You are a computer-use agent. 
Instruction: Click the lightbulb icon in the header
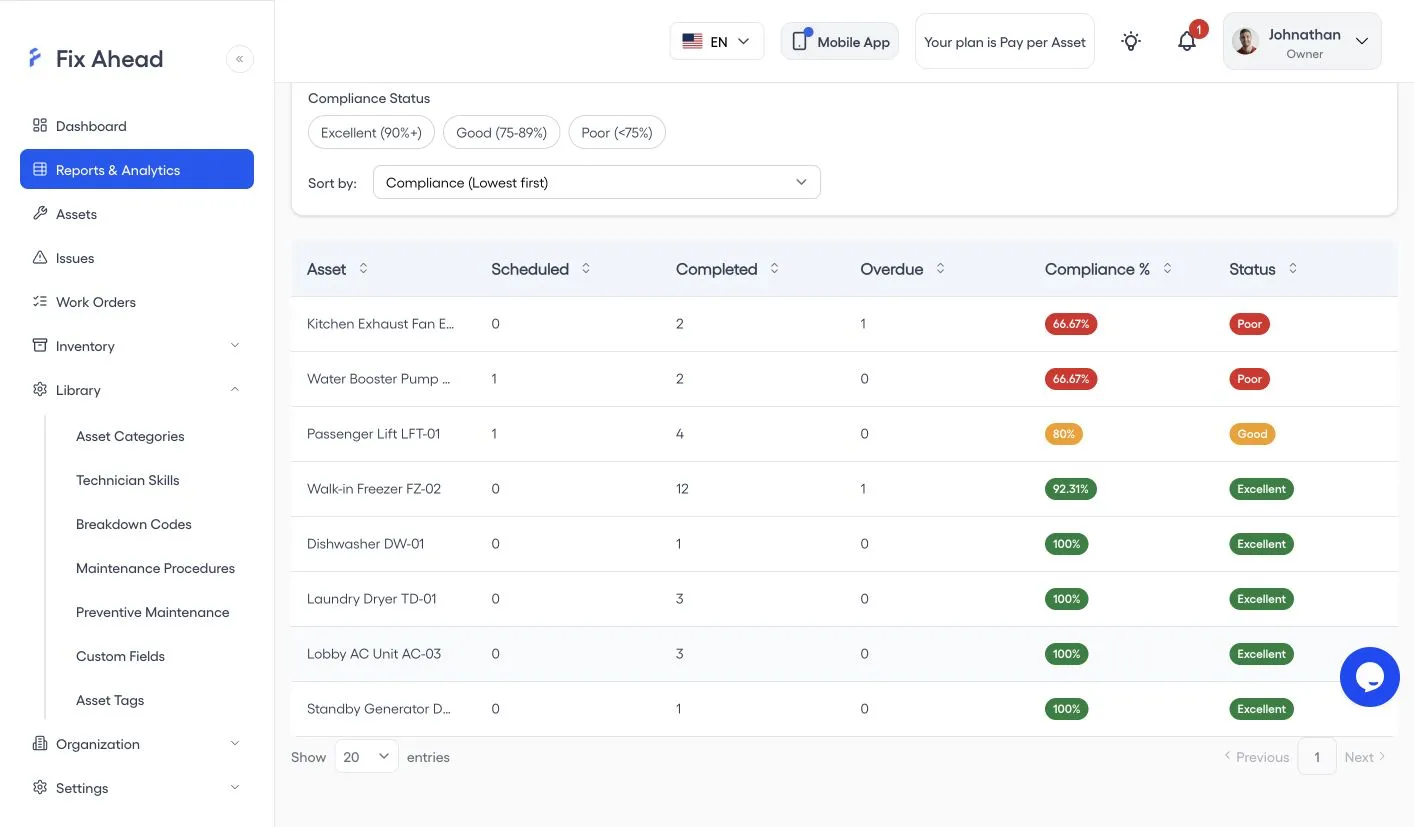click(1131, 41)
